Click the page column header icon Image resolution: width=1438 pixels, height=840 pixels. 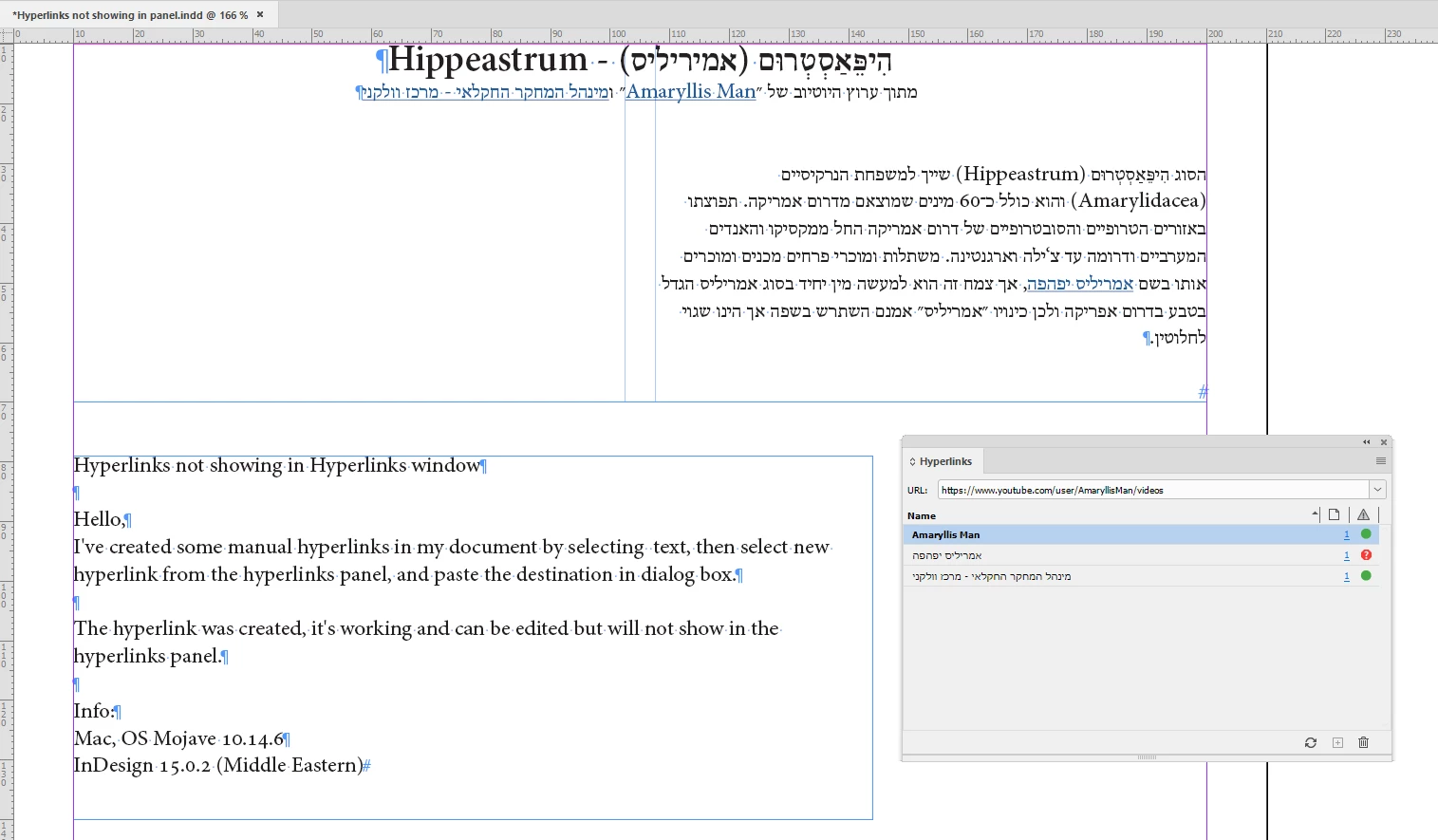[x=1335, y=514]
